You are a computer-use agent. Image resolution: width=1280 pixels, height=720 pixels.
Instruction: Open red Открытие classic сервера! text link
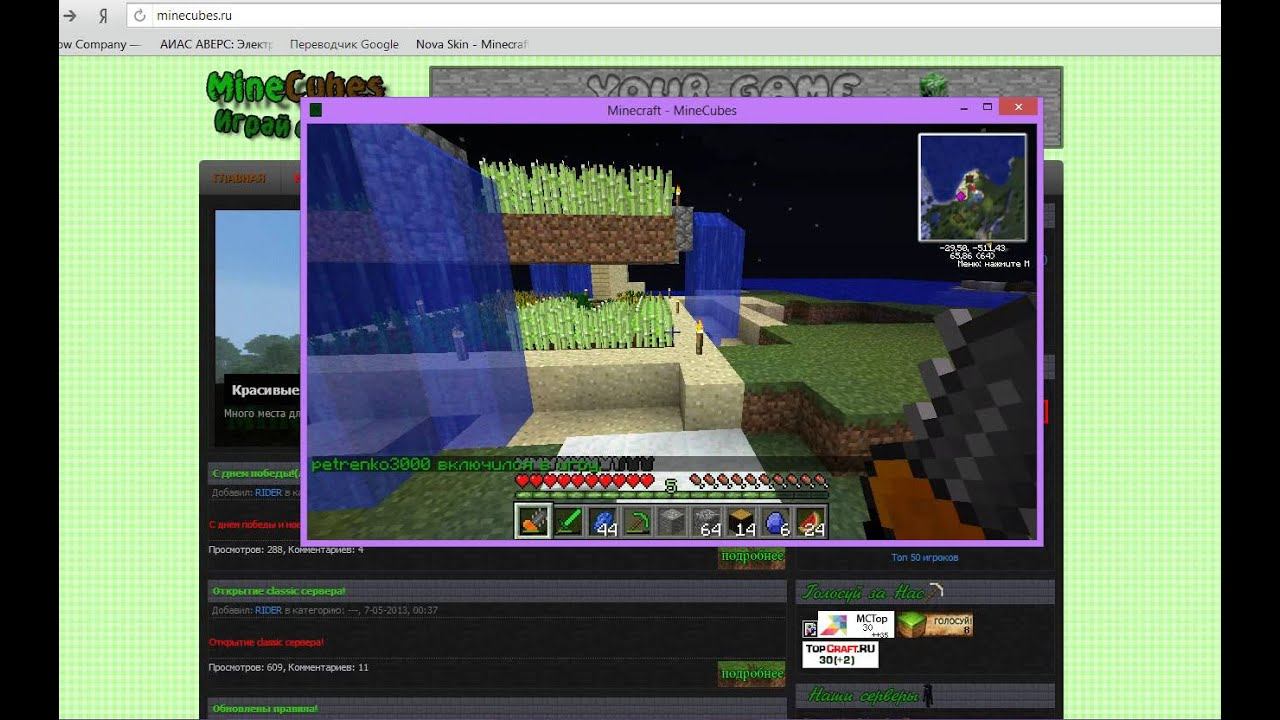click(266, 641)
